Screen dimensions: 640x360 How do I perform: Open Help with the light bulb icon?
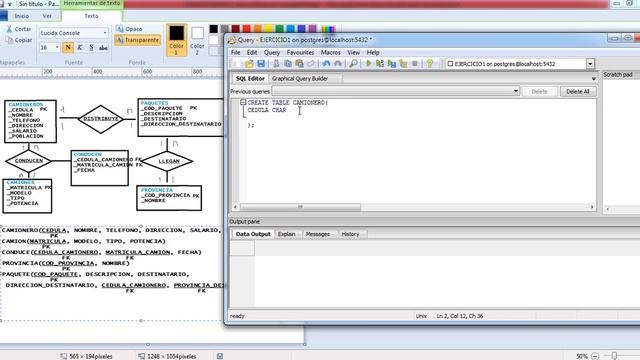[x=429, y=64]
